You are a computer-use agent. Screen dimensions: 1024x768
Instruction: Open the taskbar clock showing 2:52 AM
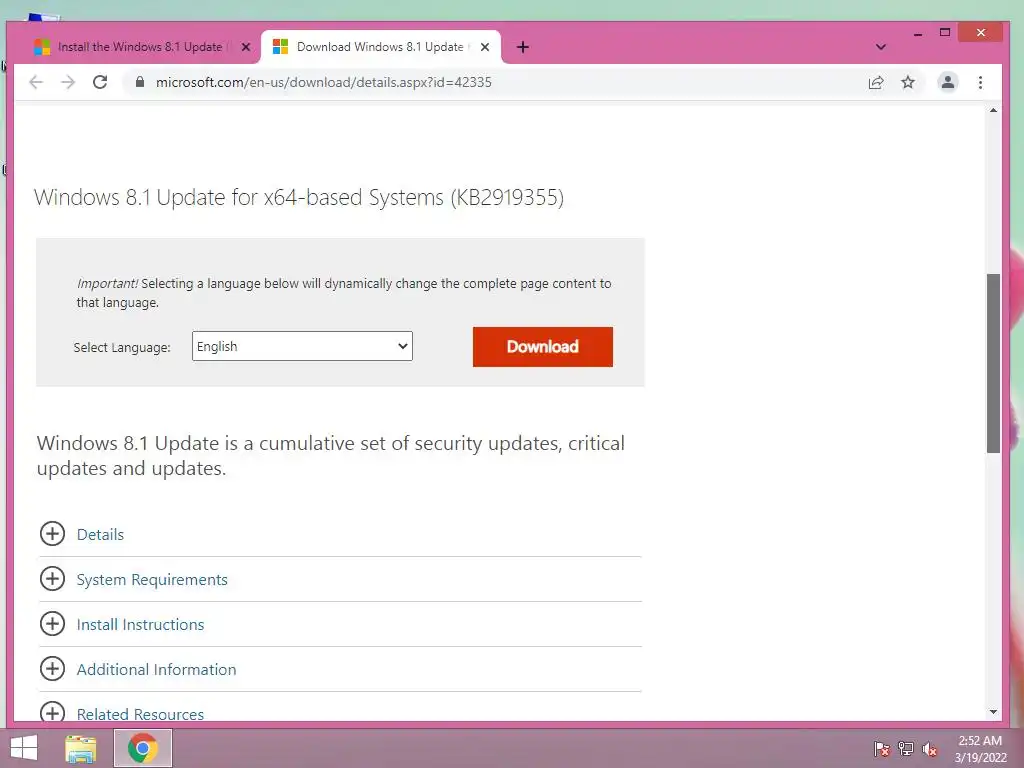pos(980,749)
